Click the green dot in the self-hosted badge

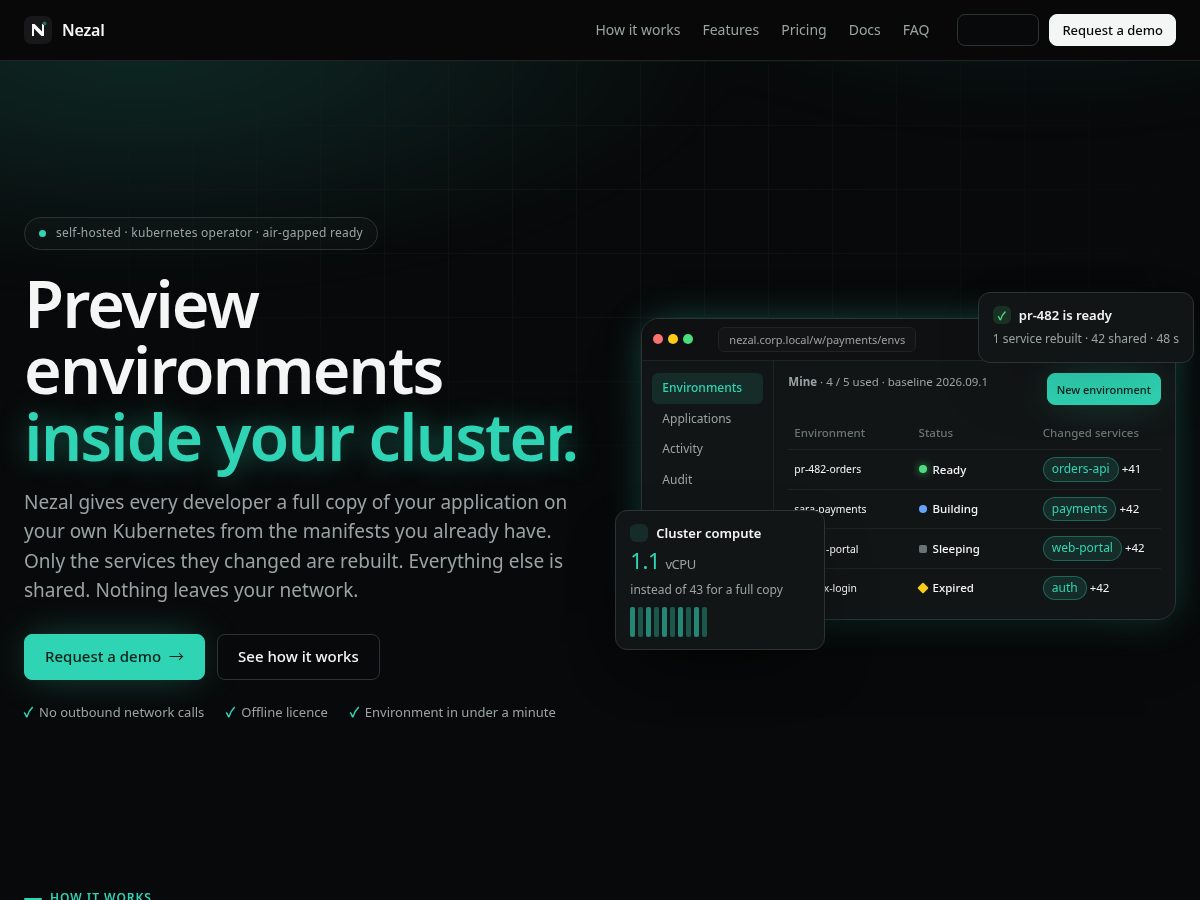[42, 233]
